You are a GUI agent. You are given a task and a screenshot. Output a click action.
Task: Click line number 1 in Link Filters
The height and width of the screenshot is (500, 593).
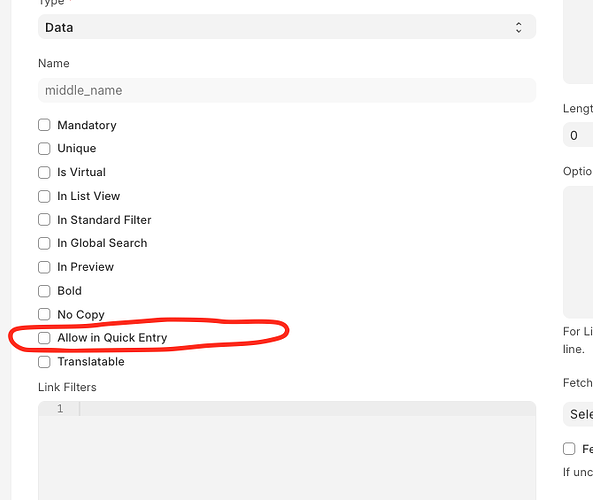[60, 408]
